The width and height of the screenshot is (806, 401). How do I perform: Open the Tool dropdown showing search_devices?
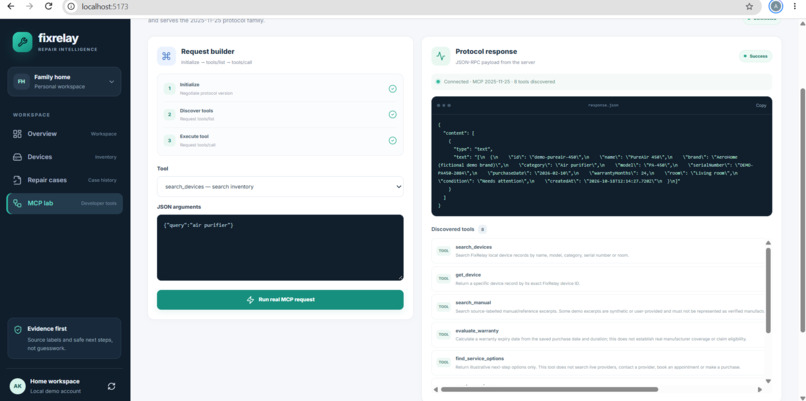[x=280, y=187]
